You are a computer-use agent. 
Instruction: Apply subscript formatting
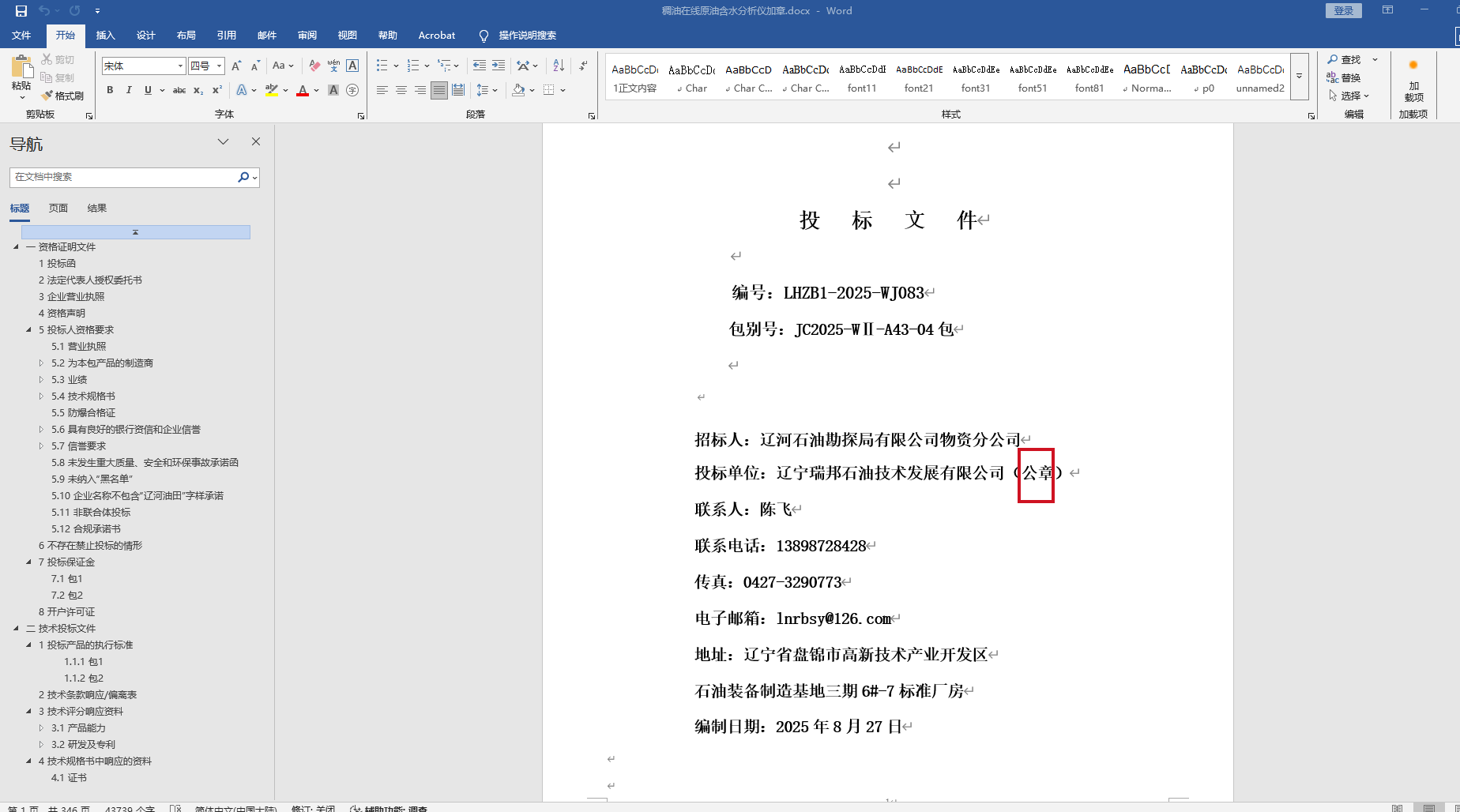pyautogui.click(x=198, y=91)
